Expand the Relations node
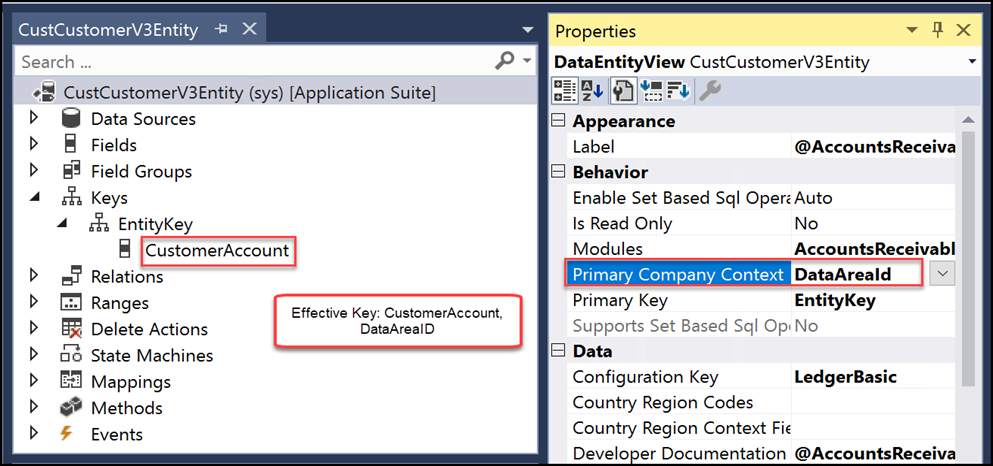 click(x=34, y=276)
